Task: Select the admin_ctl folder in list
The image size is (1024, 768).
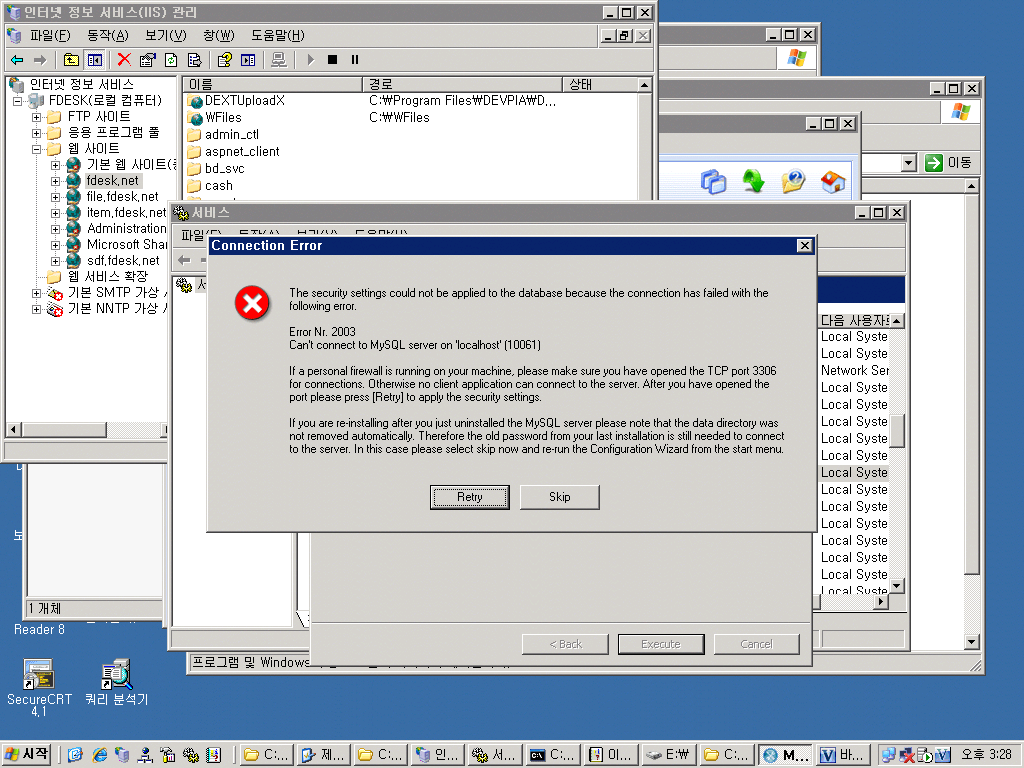Action: click(231, 134)
